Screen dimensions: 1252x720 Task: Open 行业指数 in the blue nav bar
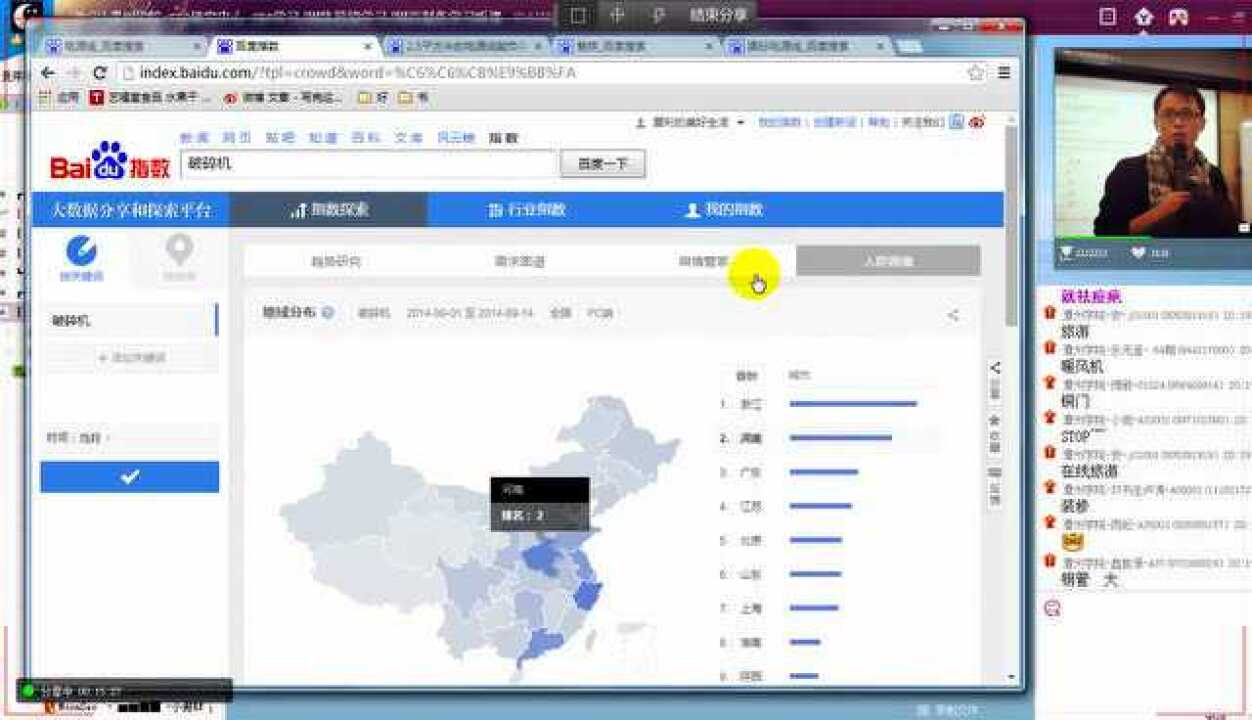coord(527,210)
